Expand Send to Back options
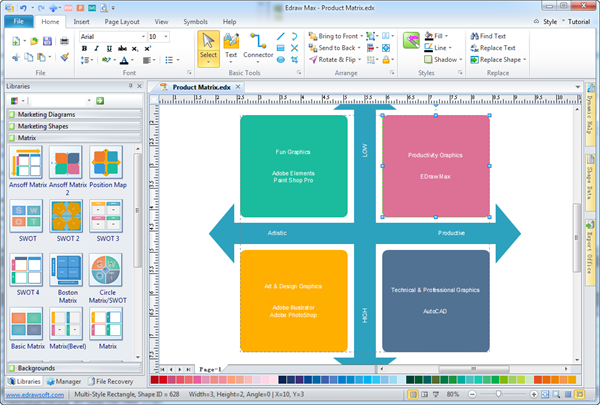Screen dimensions: 600x405 click(359, 48)
